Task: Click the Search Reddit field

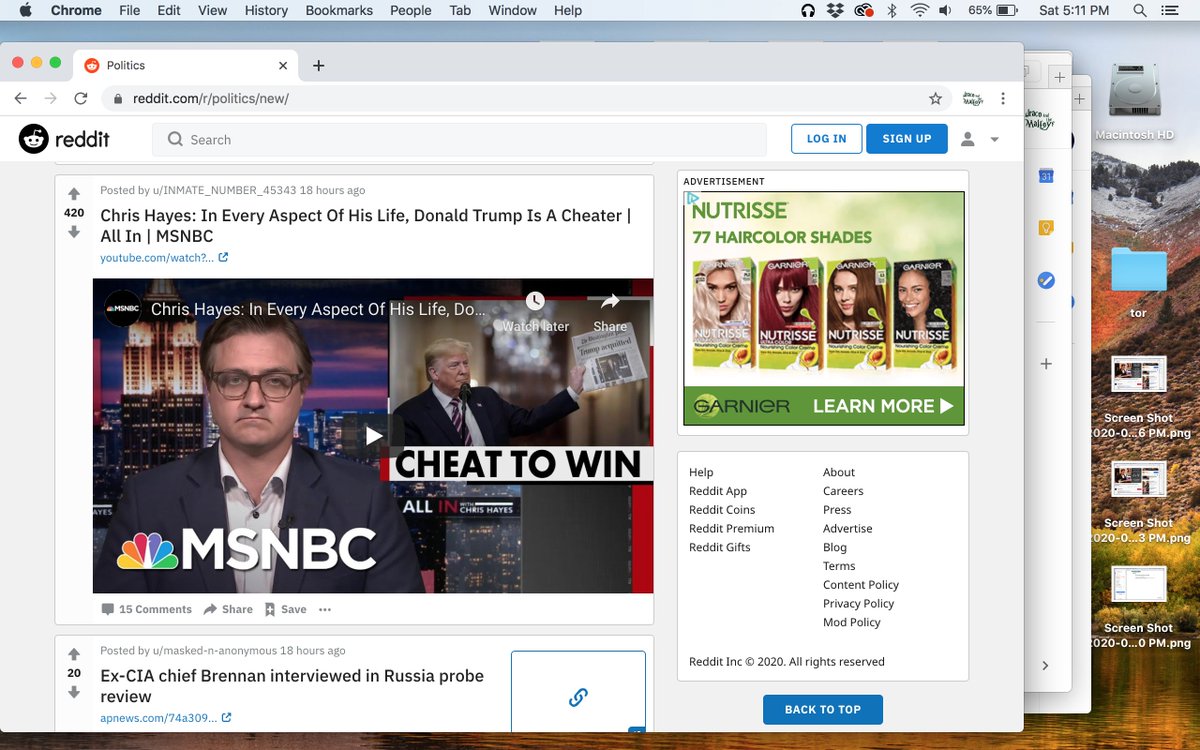Action: click(459, 139)
